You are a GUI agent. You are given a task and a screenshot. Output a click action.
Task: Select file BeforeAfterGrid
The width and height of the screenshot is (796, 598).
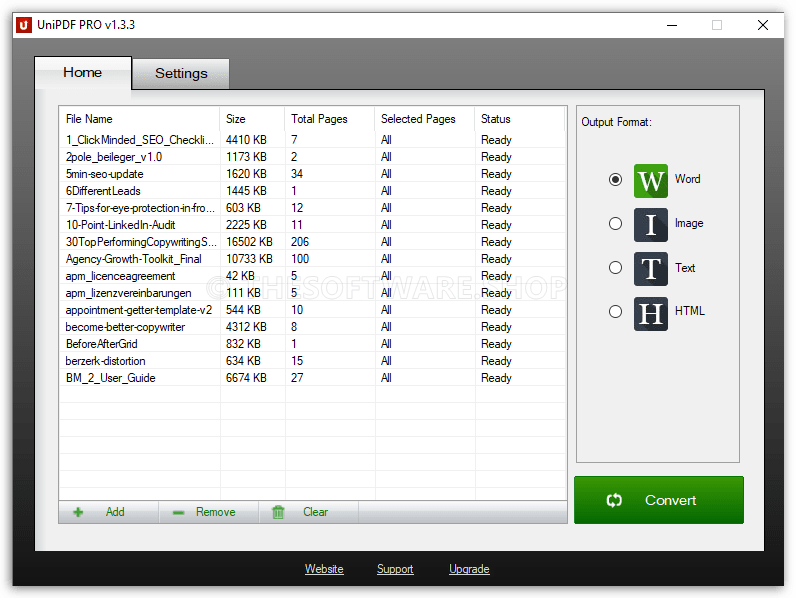pos(102,344)
